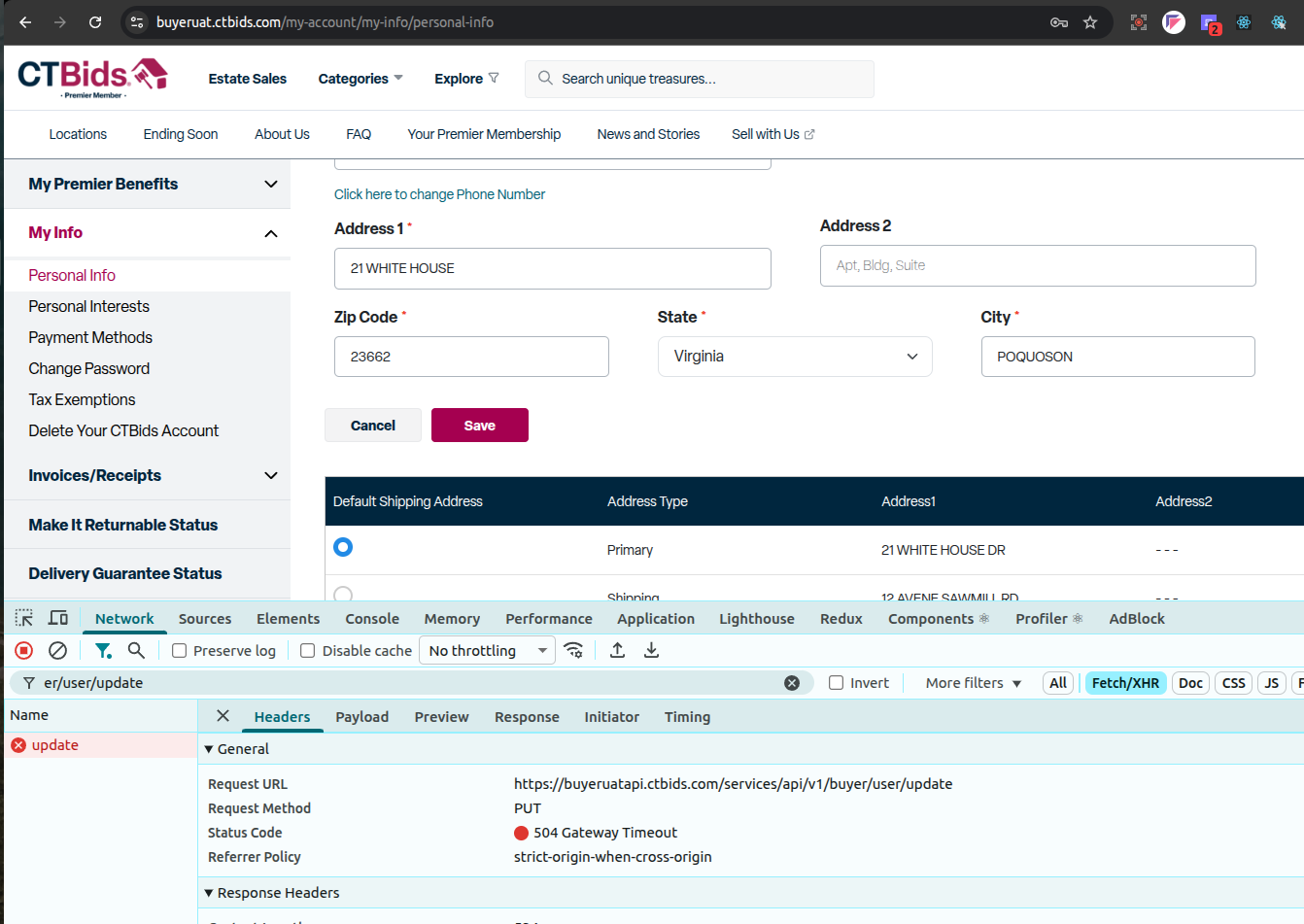Screen dimensions: 1304x924
Task: Click the magnifier icon in the site search bar
Action: [x=545, y=78]
